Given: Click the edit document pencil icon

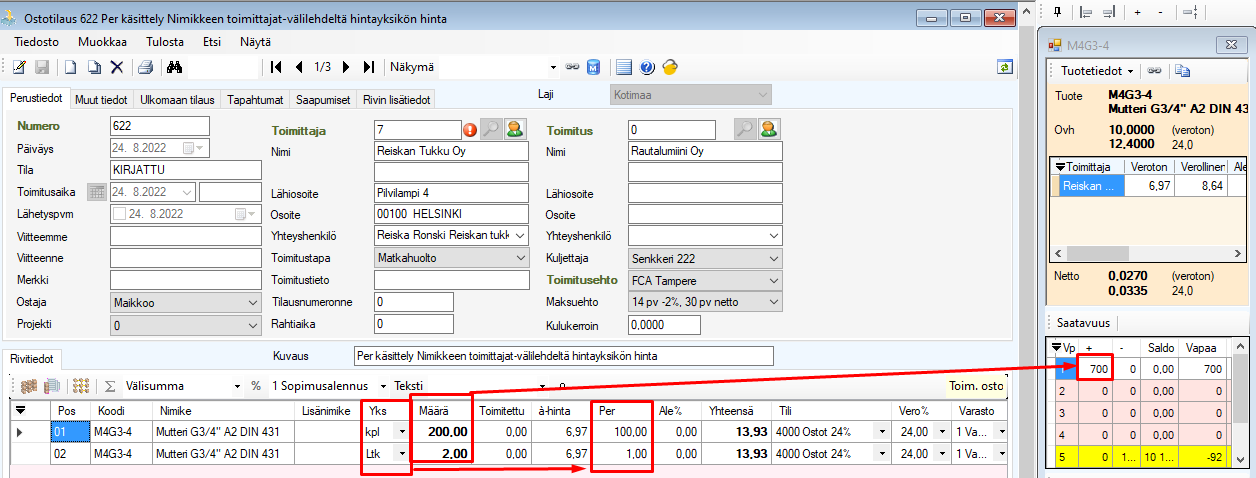Looking at the screenshot, I should (x=20, y=67).
